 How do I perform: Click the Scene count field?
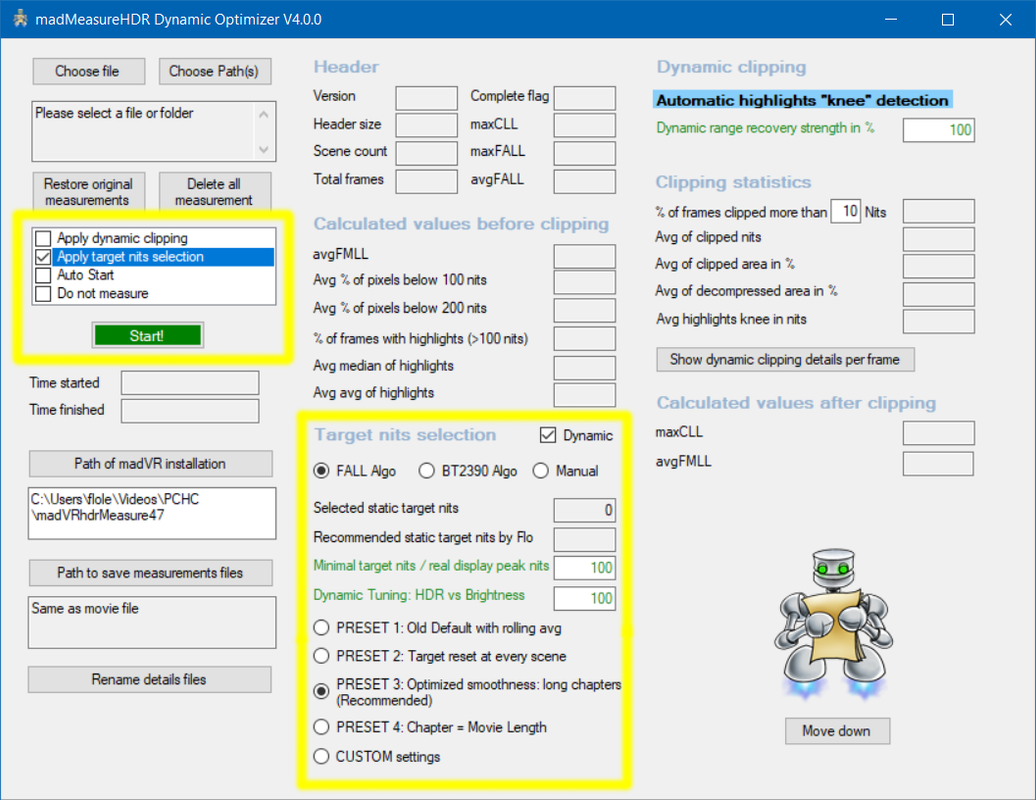point(427,153)
